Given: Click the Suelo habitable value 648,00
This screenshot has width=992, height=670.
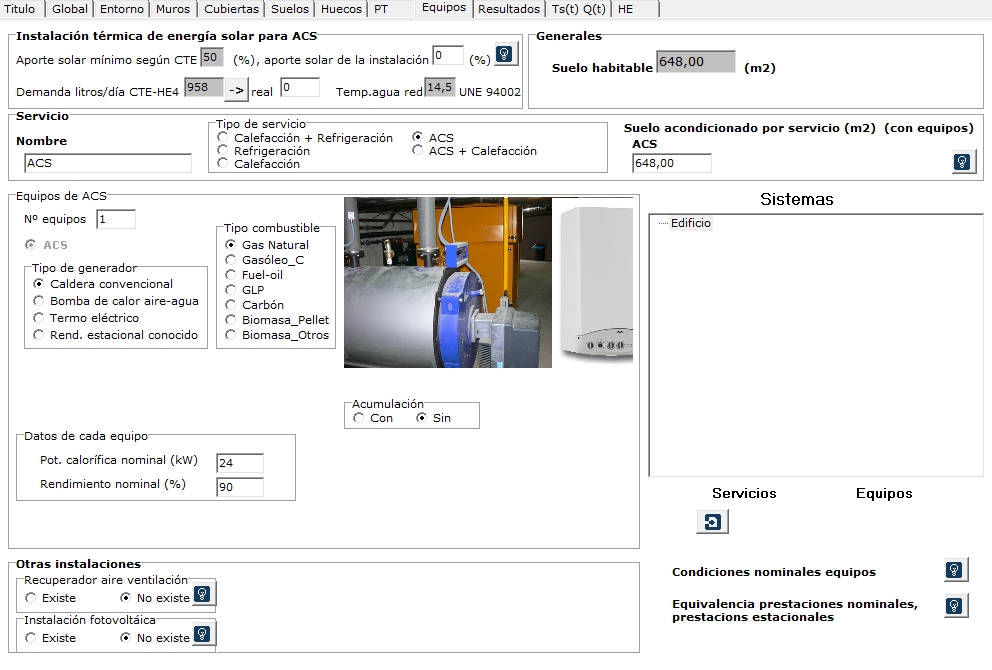Looking at the screenshot, I should (696, 61).
